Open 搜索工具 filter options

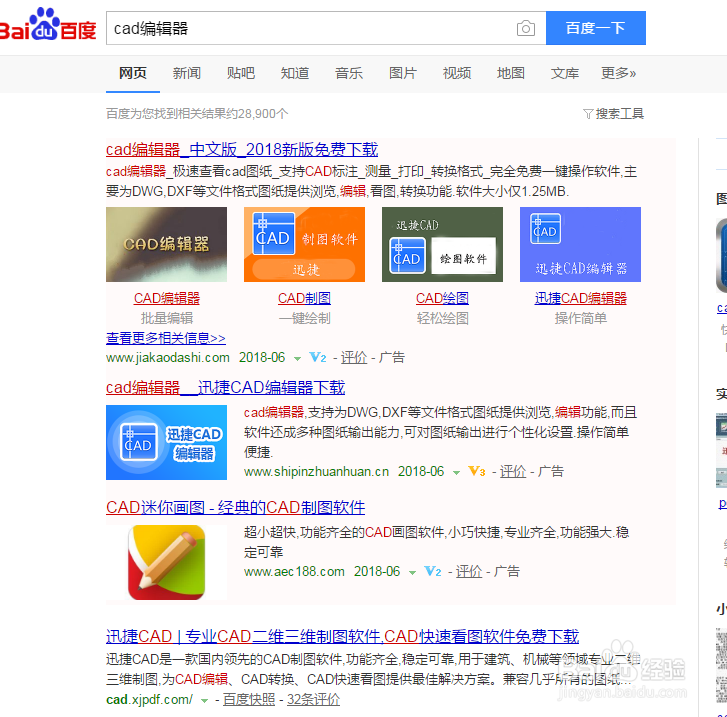pos(619,114)
